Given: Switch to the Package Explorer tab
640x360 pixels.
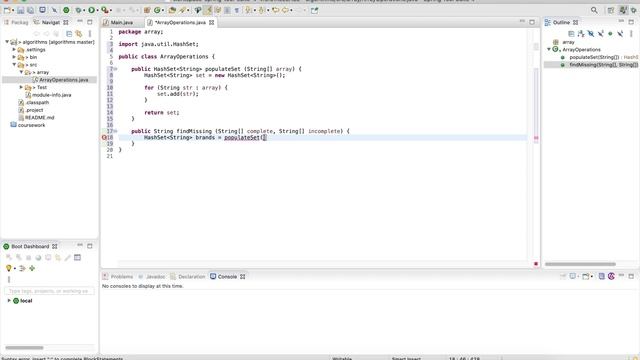Looking at the screenshot, I should point(16,22).
